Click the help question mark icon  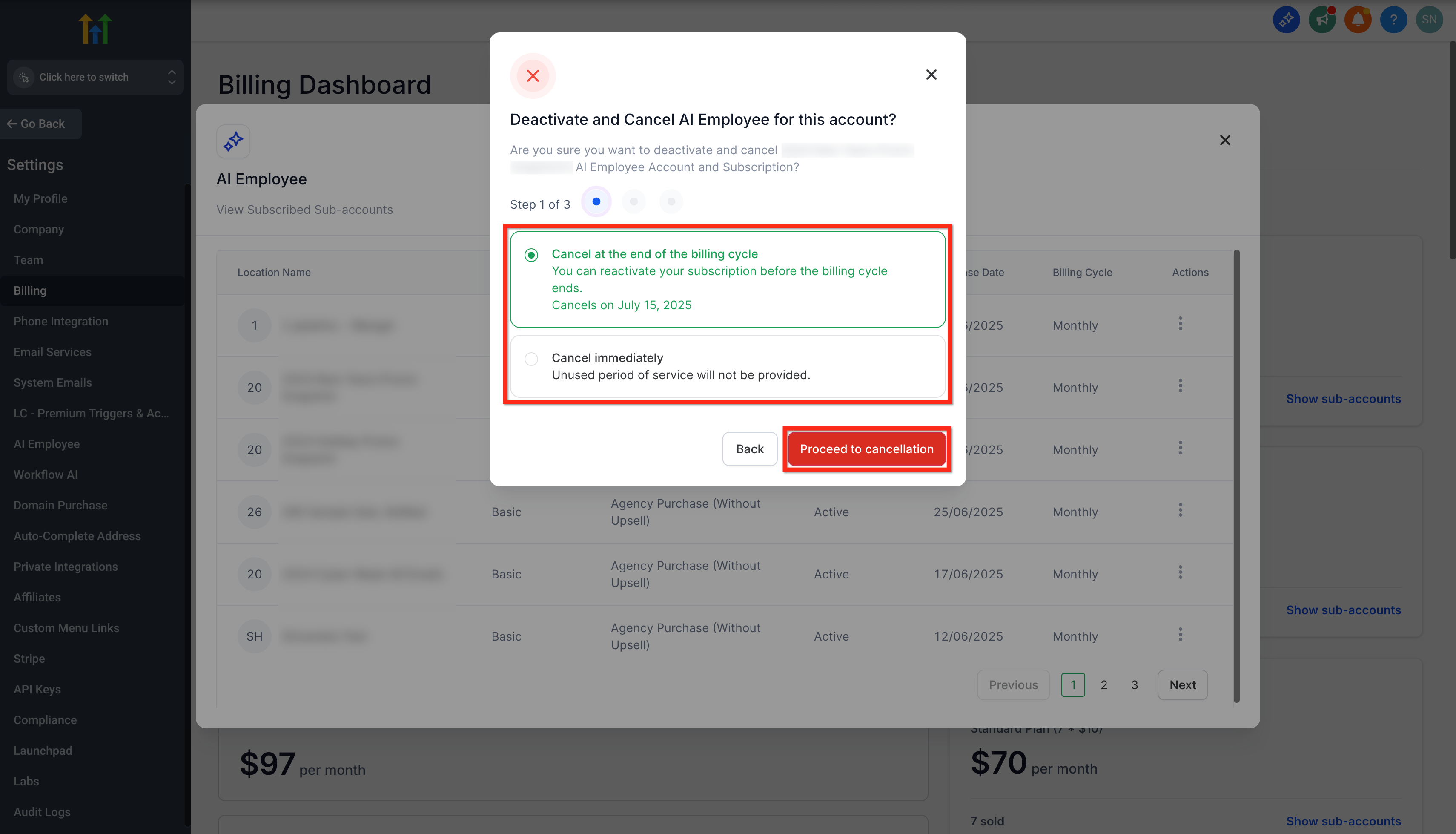(x=1393, y=20)
